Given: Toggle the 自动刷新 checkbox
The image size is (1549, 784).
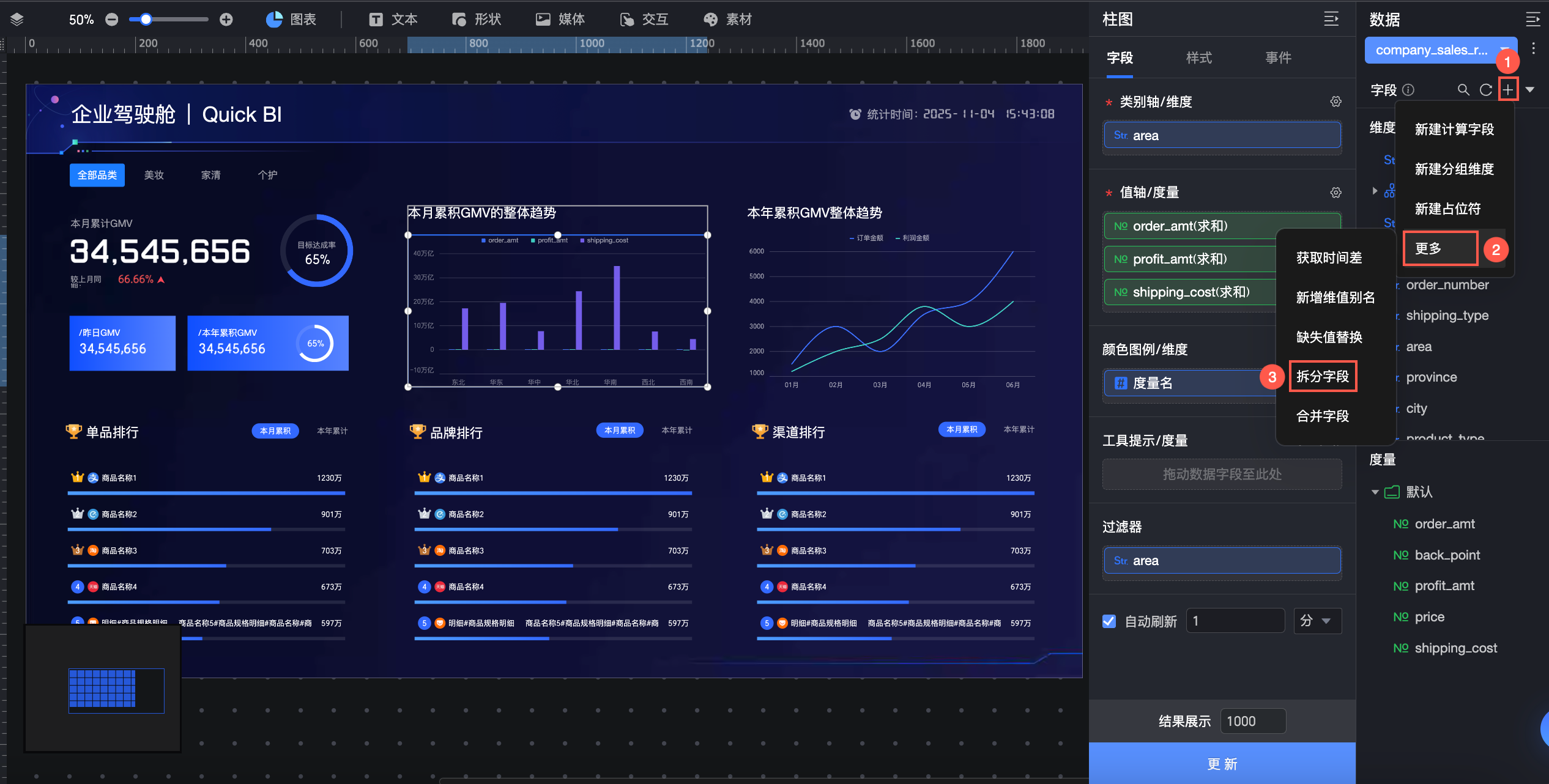Looking at the screenshot, I should click(x=1109, y=621).
